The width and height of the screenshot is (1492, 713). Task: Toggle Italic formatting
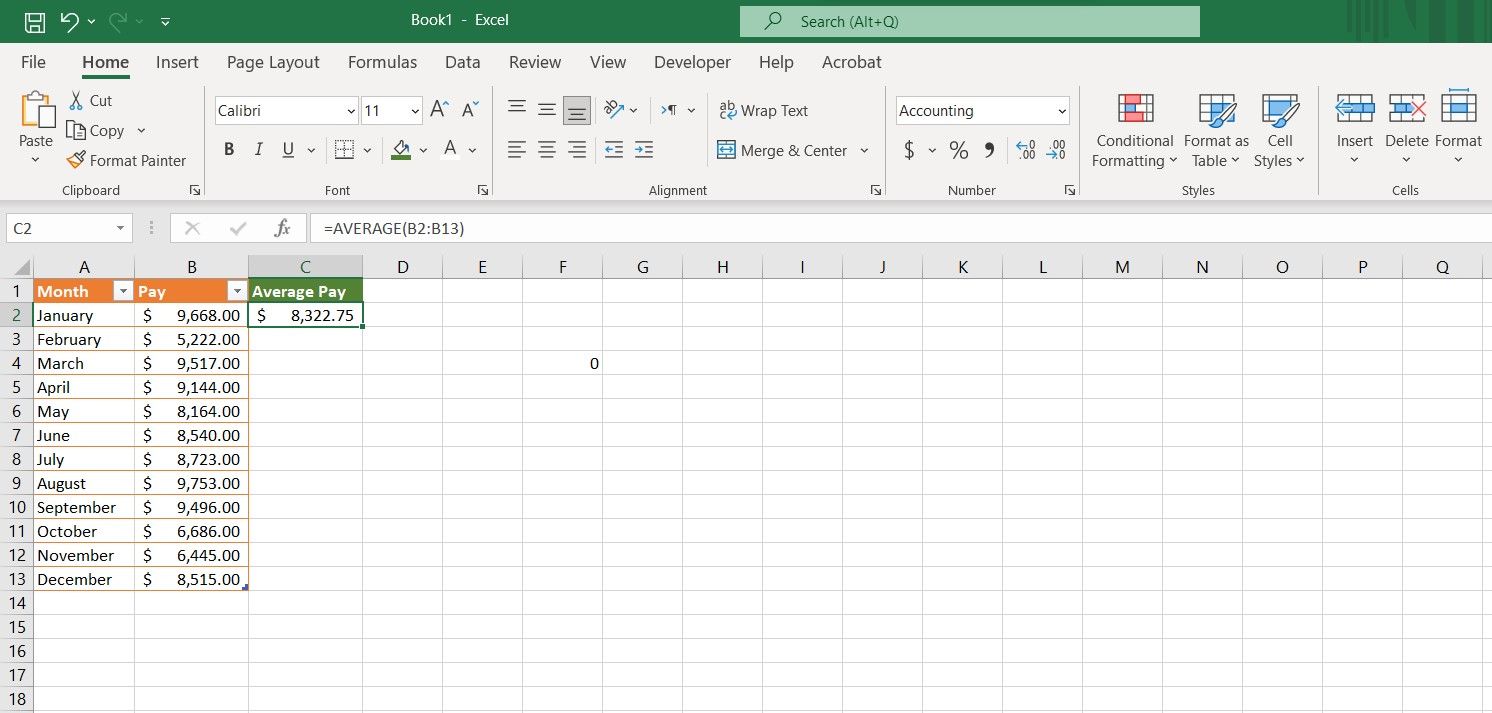258,150
